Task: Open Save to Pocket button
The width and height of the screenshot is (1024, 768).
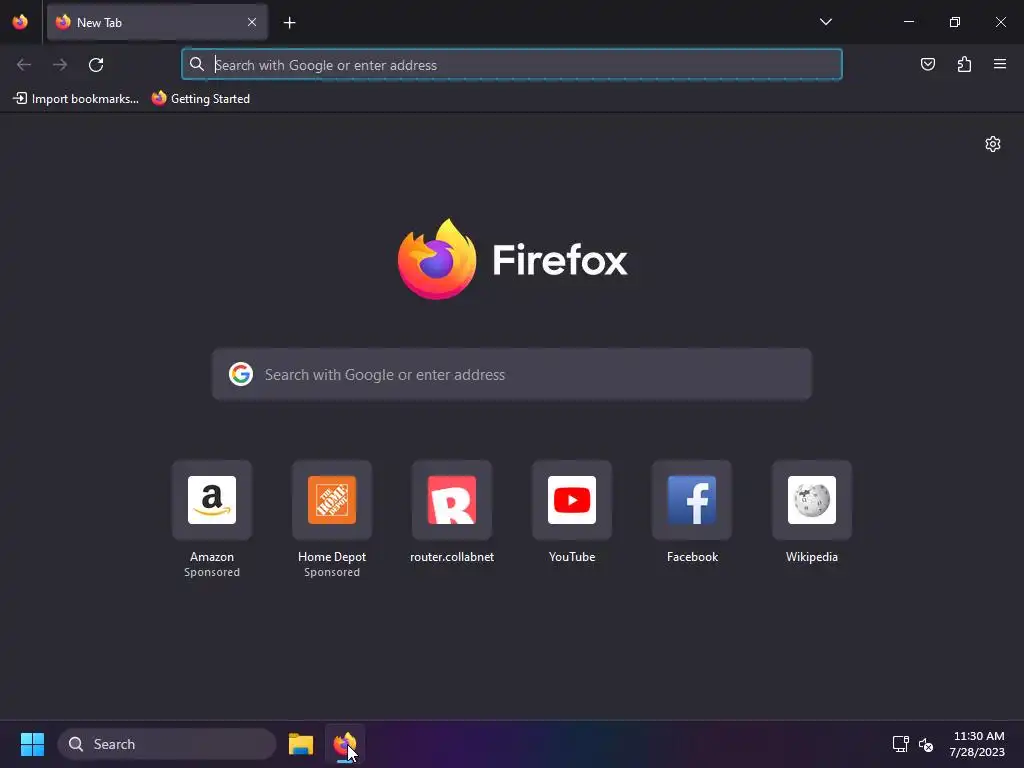Action: [x=927, y=64]
